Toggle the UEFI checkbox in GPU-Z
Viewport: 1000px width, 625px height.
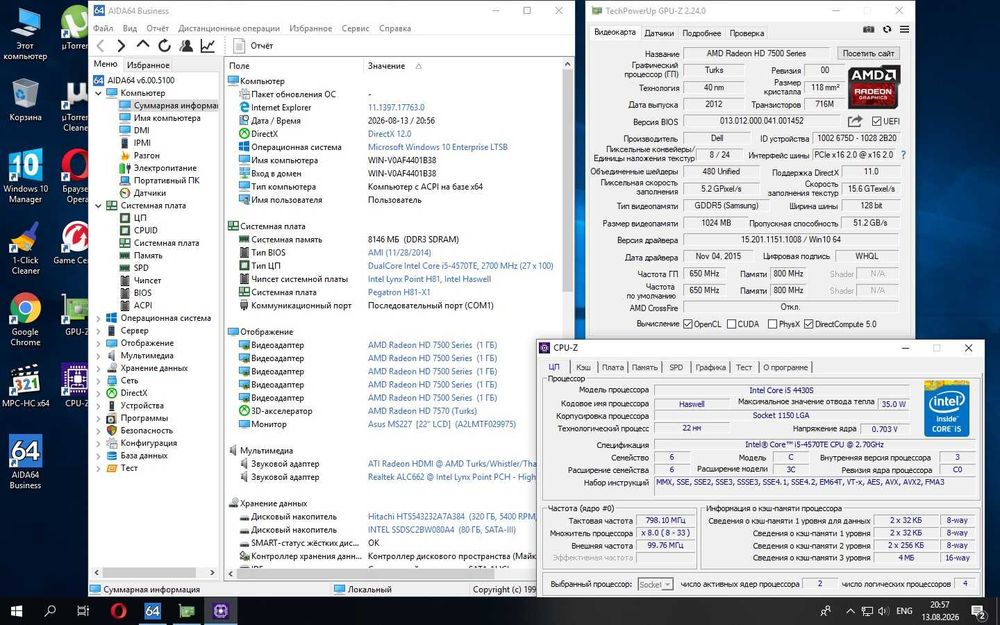coord(876,121)
